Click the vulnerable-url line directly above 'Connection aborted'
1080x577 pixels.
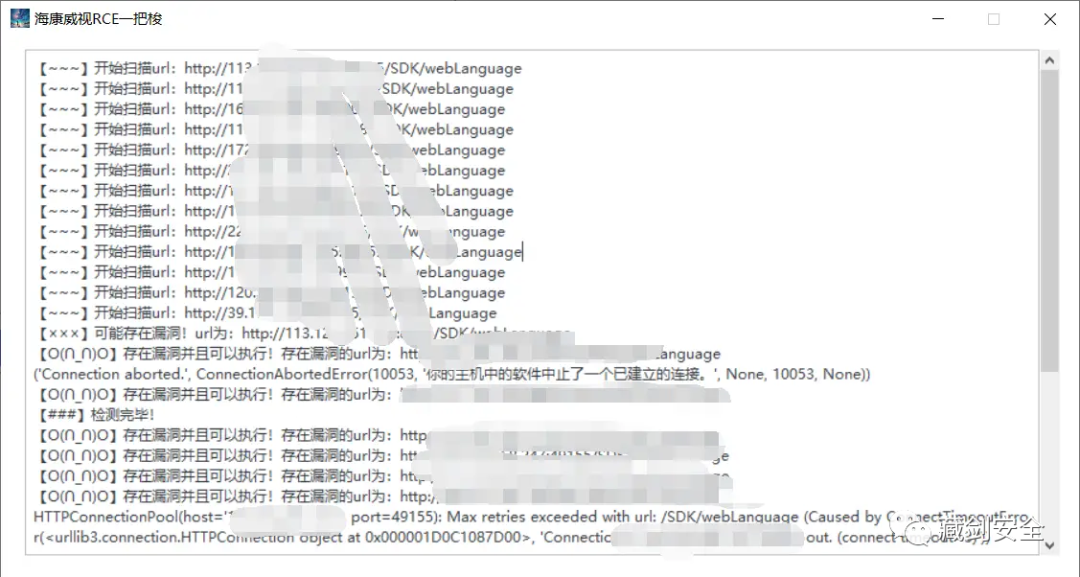[x=377, y=354]
